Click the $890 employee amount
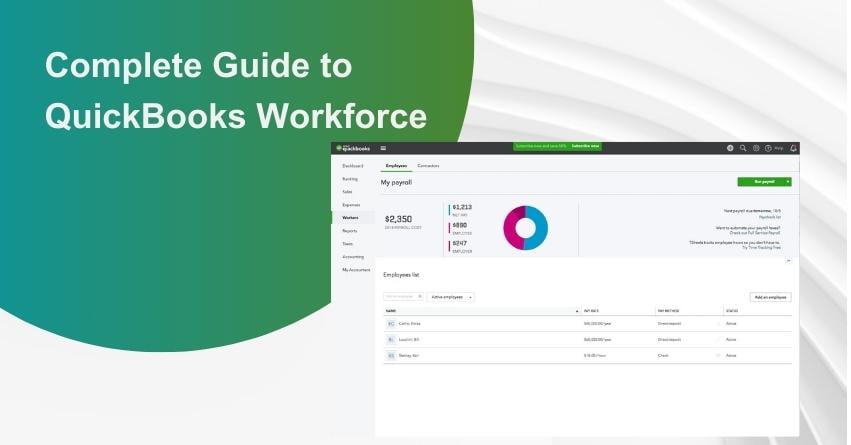Screen dimensions: 851x445 point(460,225)
